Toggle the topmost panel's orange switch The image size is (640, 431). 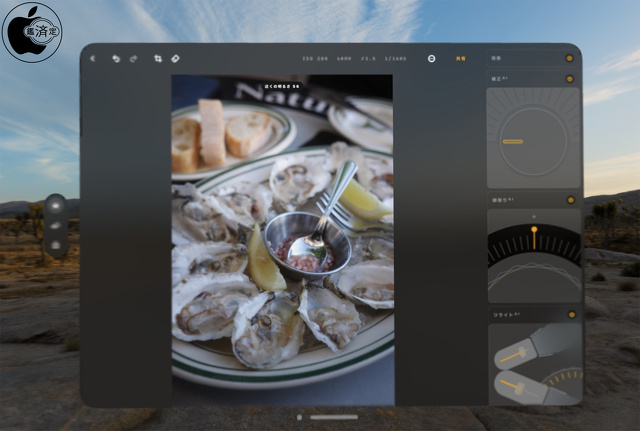[569, 58]
